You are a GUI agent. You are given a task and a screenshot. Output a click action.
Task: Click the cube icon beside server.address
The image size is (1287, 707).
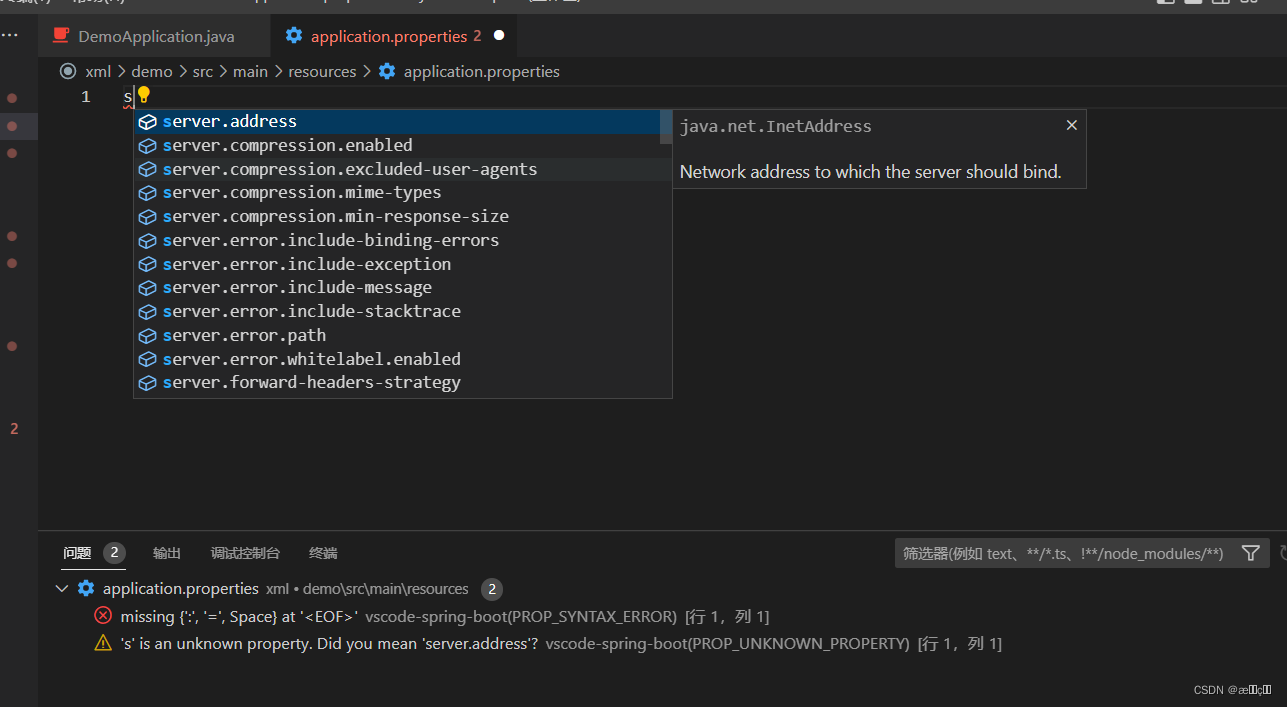pyautogui.click(x=147, y=122)
